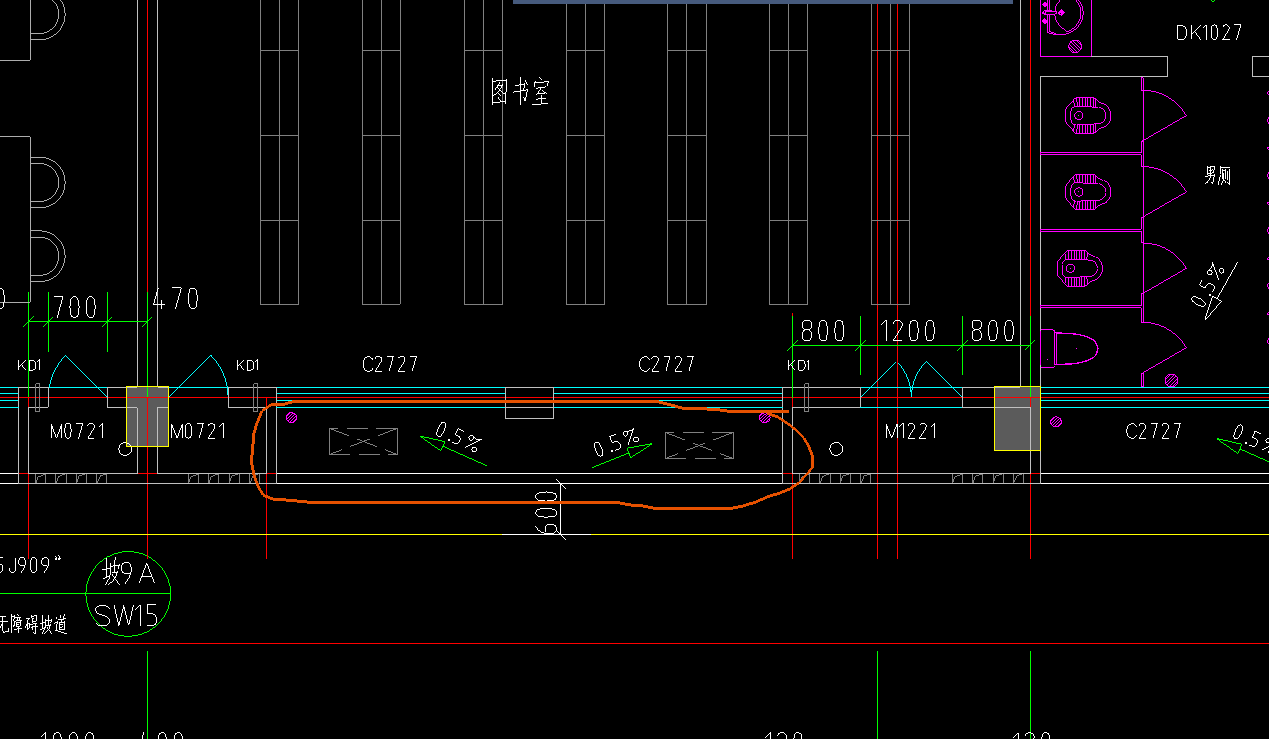Select the KD1 label right of M0721 doors
The image size is (1269, 739).
tap(247, 365)
